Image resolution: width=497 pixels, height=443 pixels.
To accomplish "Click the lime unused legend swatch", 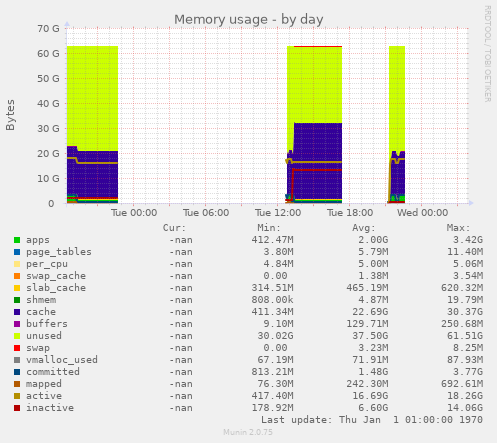I will (17, 336).
